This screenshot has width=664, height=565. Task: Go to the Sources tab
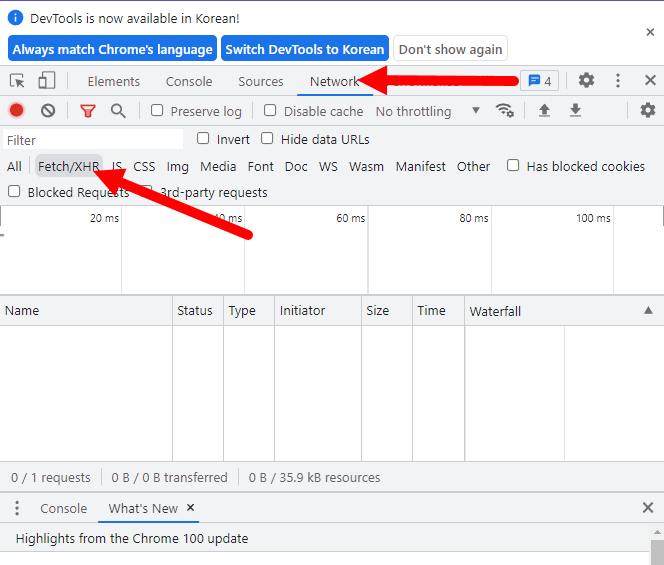coord(260,81)
